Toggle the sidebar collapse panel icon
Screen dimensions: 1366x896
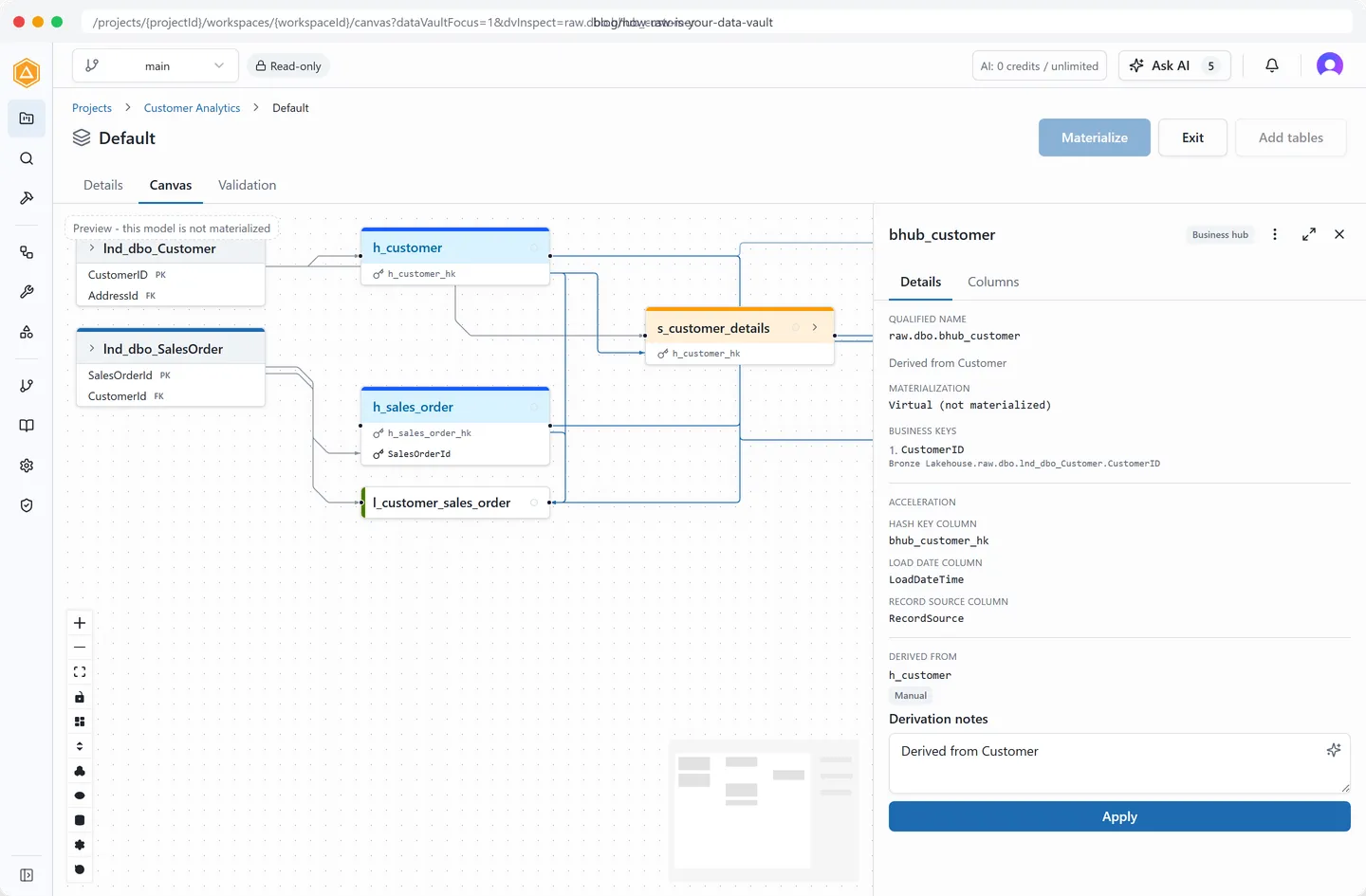click(27, 875)
